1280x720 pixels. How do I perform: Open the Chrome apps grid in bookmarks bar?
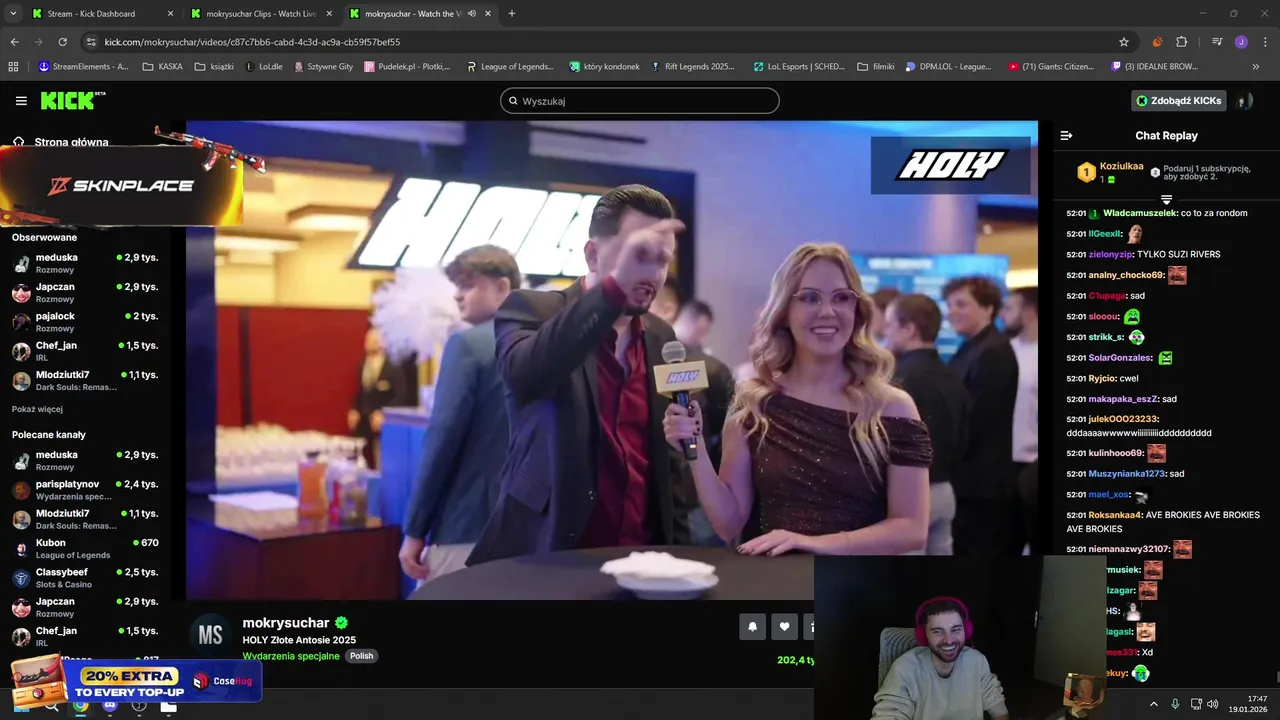13,67
